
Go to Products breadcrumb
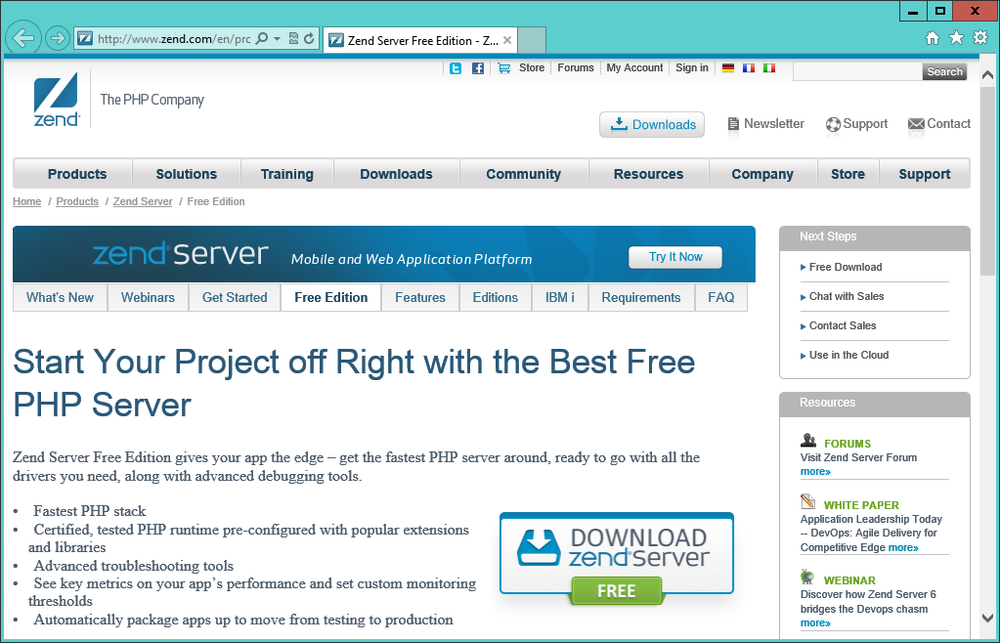tap(77, 202)
